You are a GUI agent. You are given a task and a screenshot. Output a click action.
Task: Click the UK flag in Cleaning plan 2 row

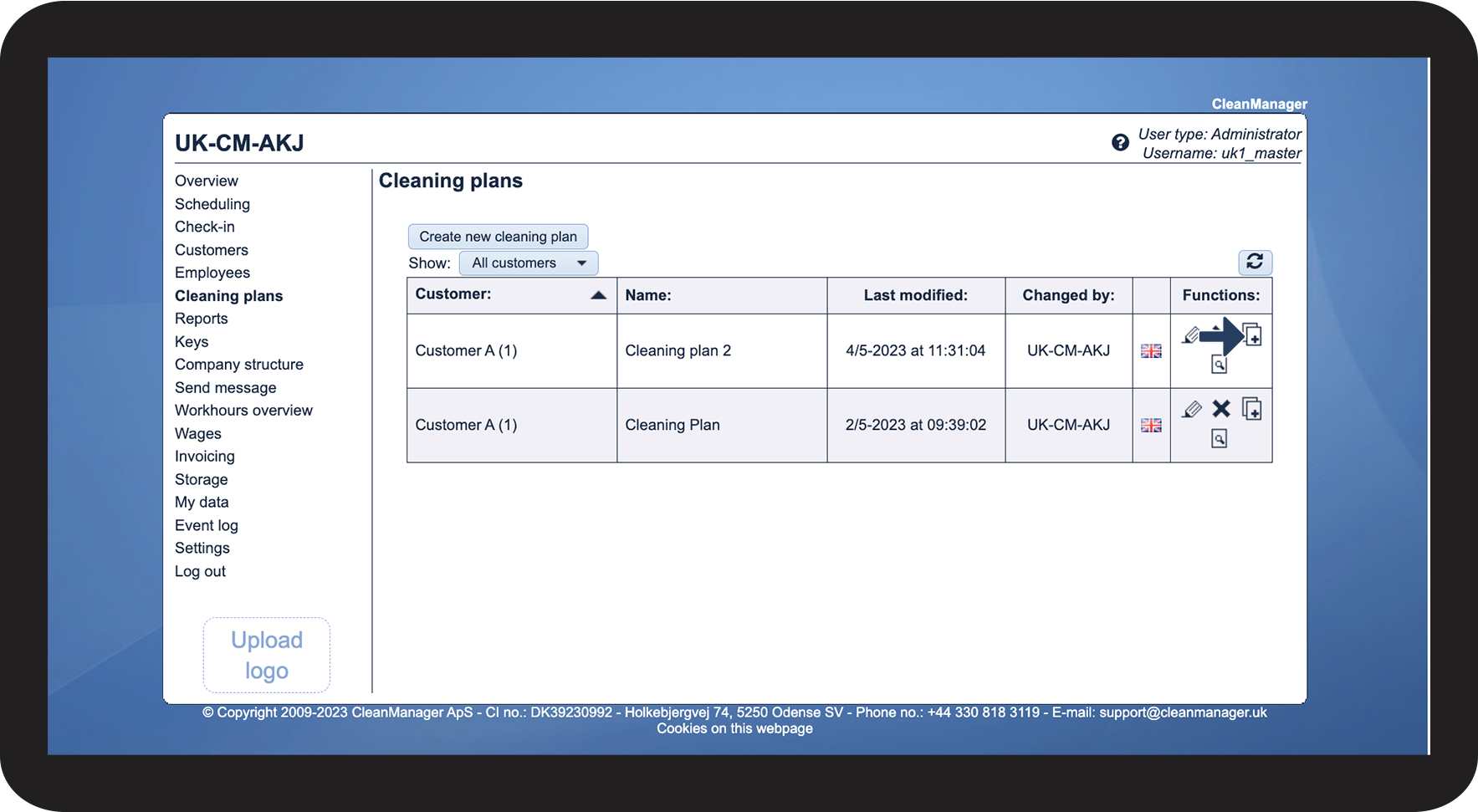1151,351
